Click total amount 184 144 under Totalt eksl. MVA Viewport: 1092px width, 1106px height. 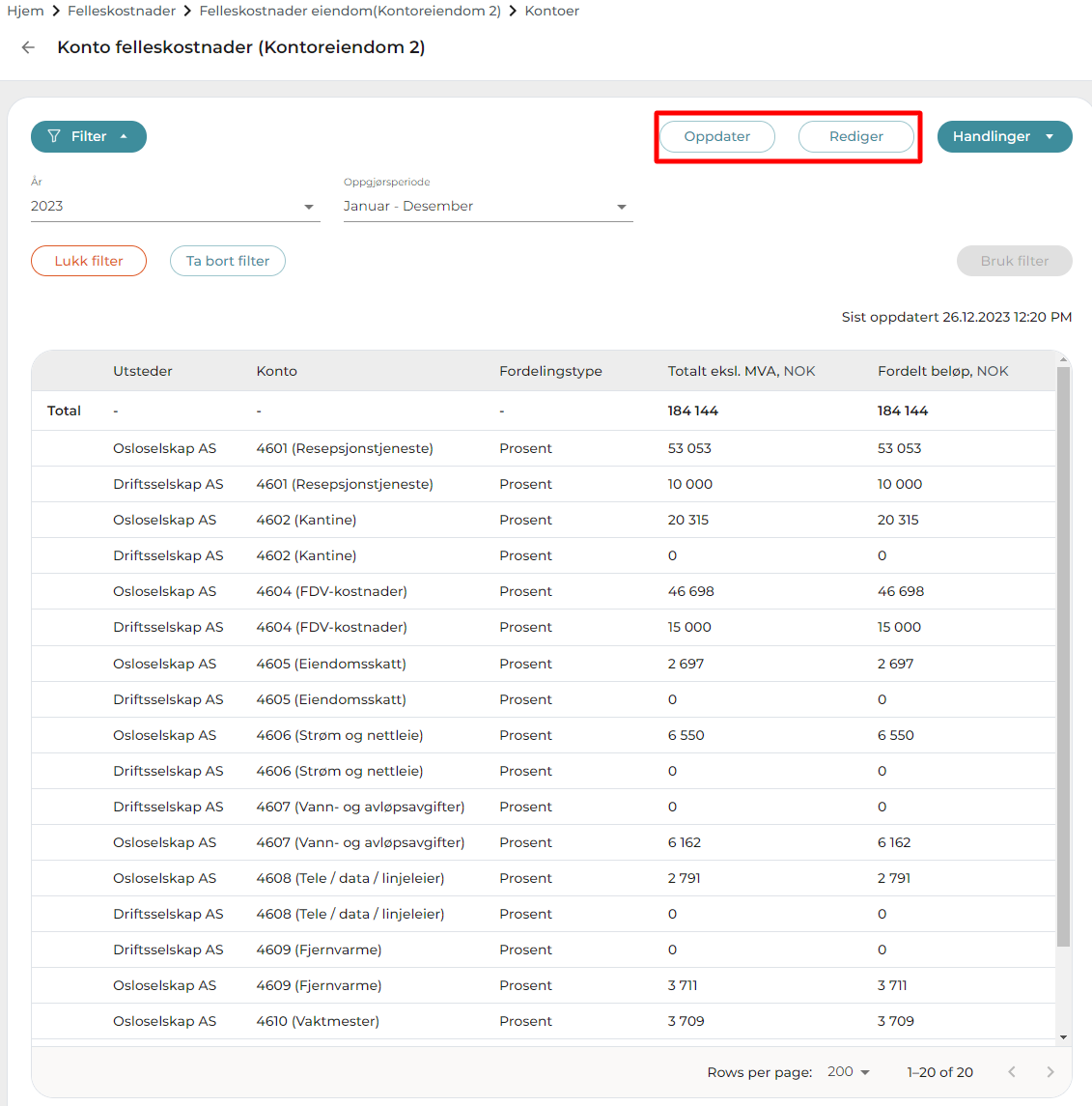(x=692, y=411)
